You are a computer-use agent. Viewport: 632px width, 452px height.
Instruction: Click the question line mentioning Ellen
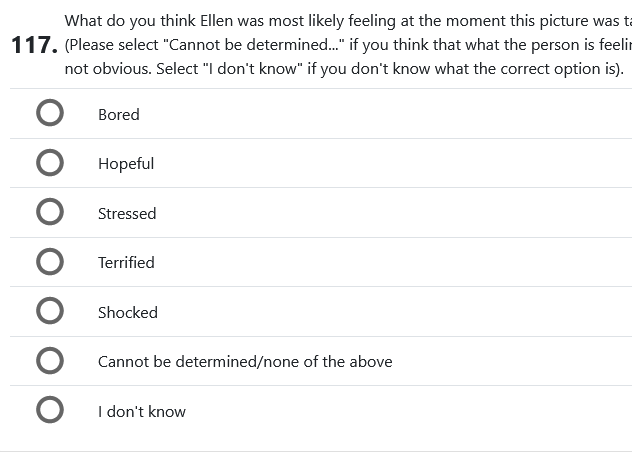pos(340,20)
